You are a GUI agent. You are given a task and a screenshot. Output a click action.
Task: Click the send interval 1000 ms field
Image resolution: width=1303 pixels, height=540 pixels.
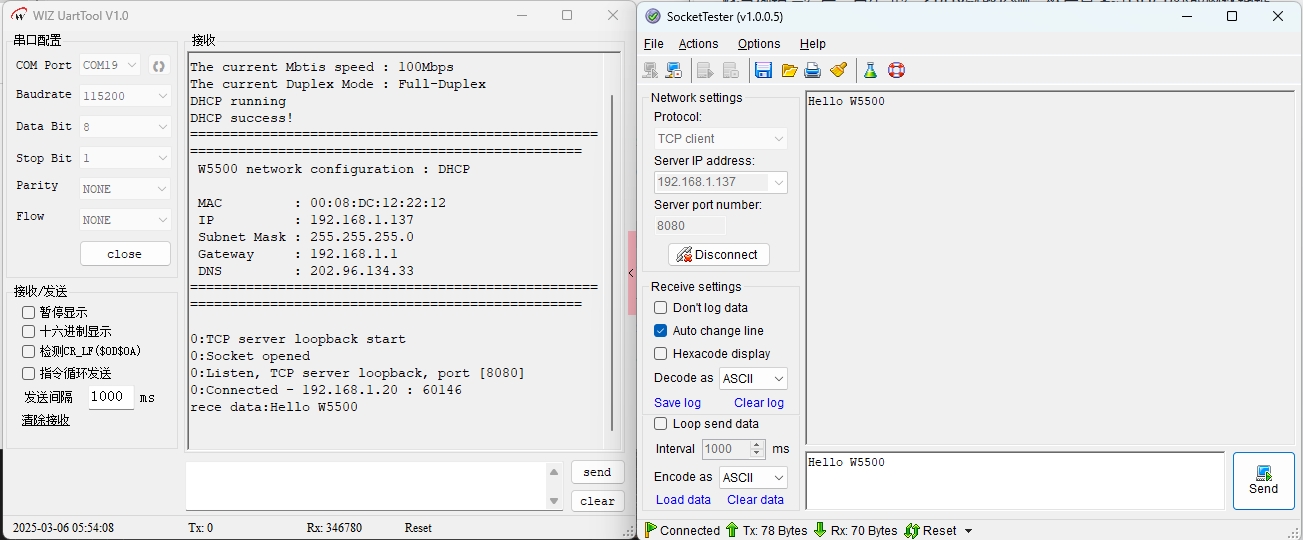pos(110,397)
